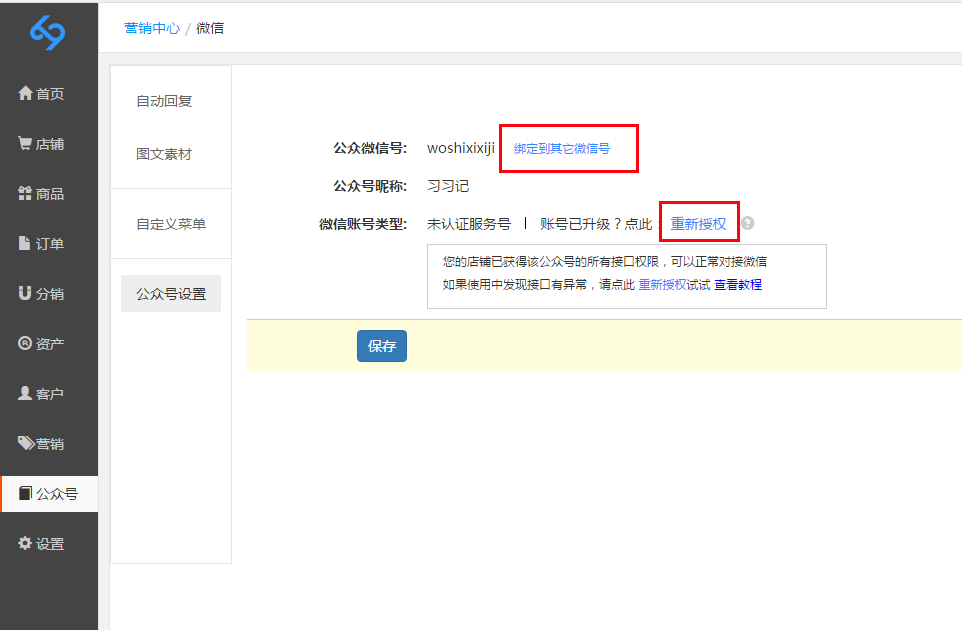Open 资产 assets in the sidebar
The width and height of the screenshot is (962, 630).
click(42, 344)
